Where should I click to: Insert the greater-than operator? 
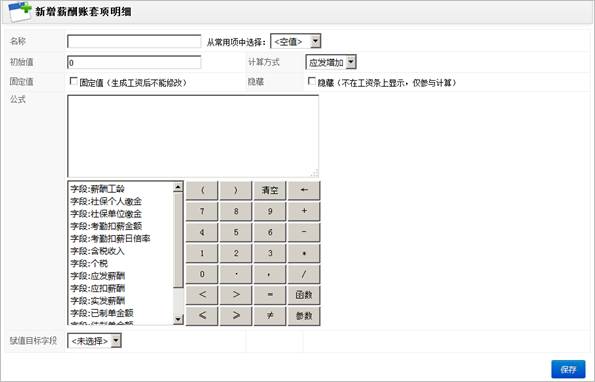[x=236, y=295]
